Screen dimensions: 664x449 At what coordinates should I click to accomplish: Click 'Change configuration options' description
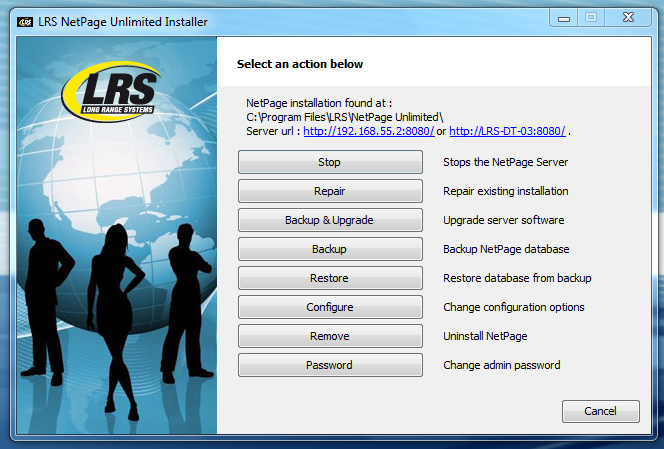coord(514,307)
